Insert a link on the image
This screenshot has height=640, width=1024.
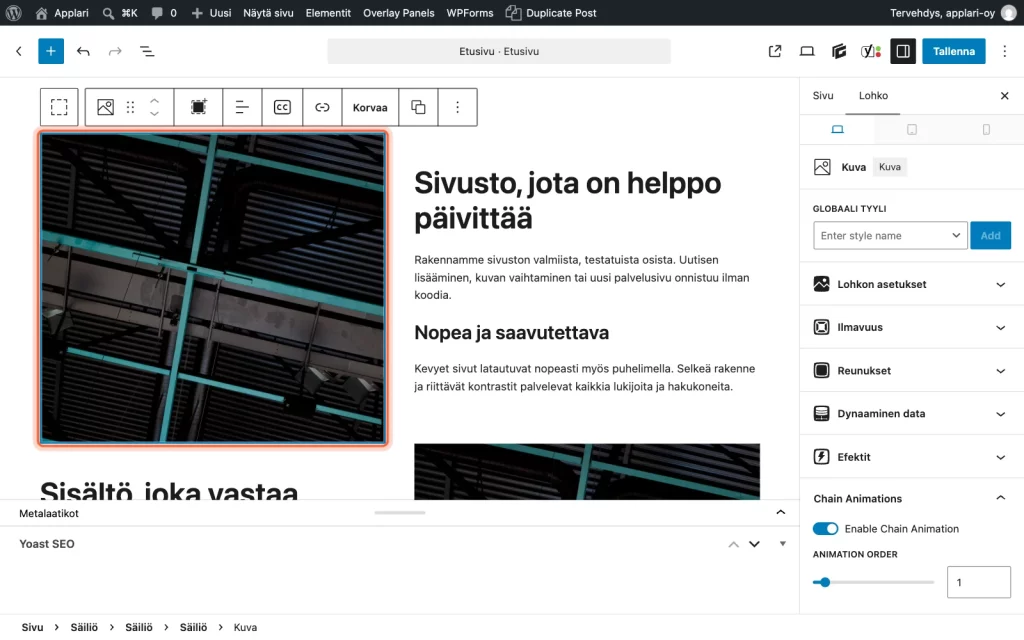(322, 107)
